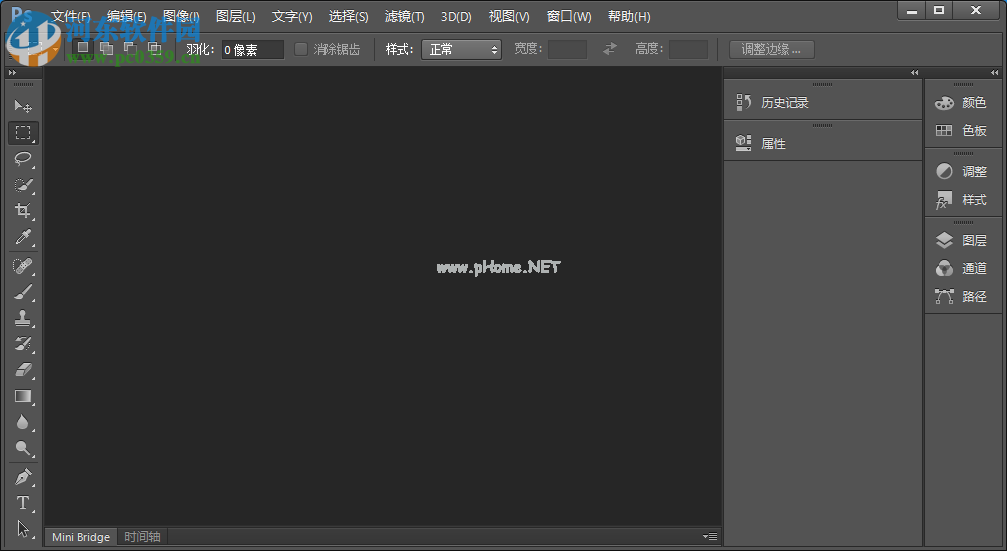Collapse the right icon panel arrows
The height and width of the screenshot is (551, 1007).
point(995,73)
